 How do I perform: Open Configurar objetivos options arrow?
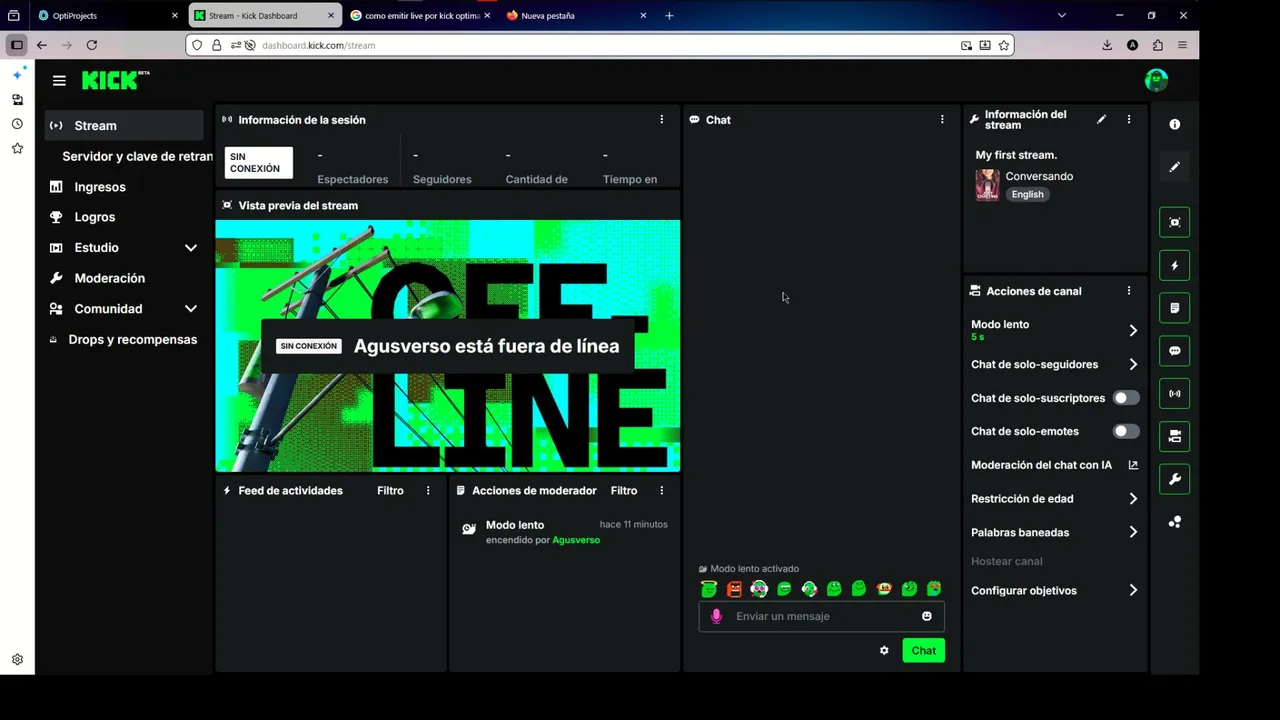1133,590
